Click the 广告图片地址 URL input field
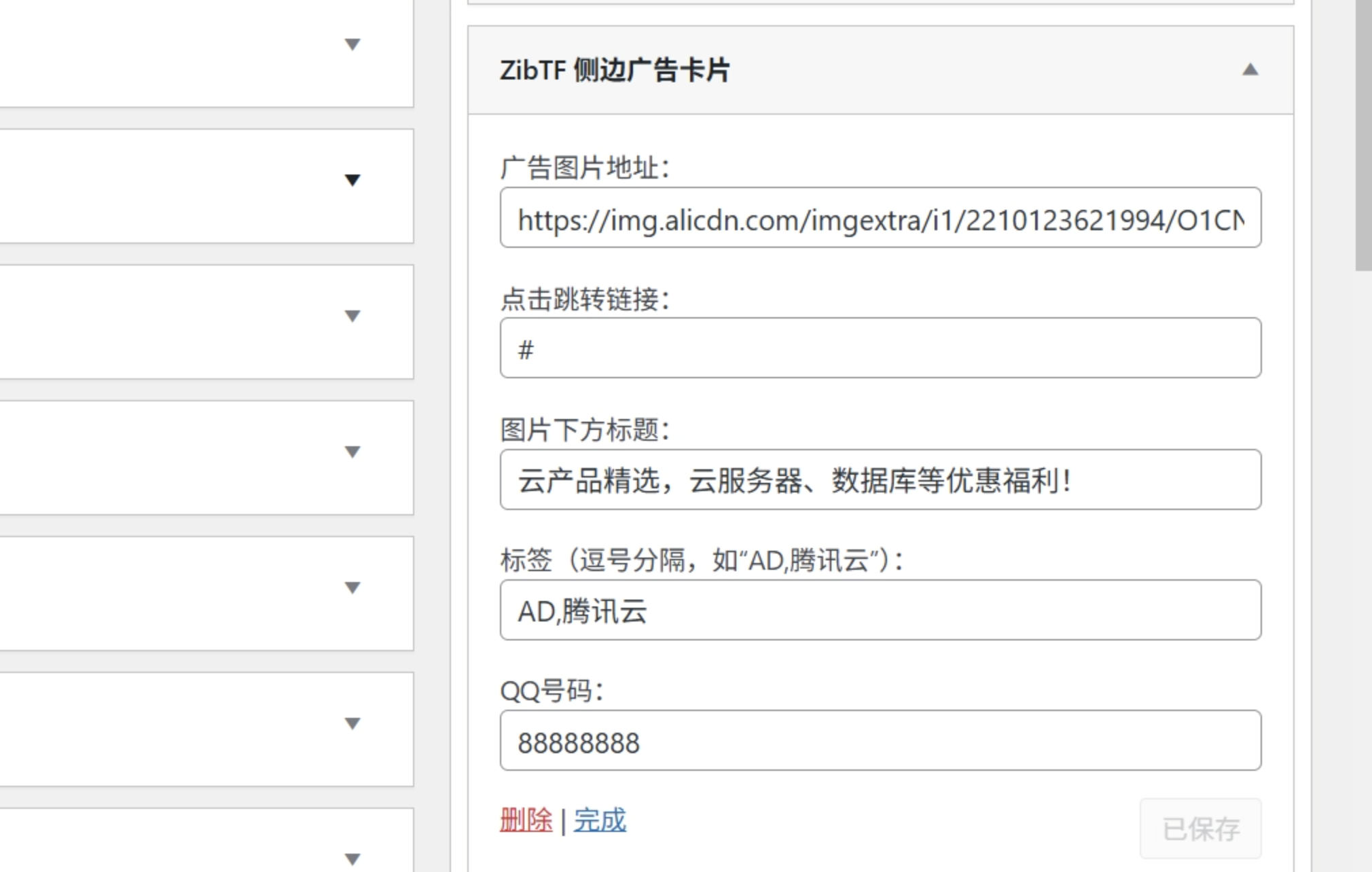The image size is (1372, 872). pyautogui.click(x=880, y=218)
